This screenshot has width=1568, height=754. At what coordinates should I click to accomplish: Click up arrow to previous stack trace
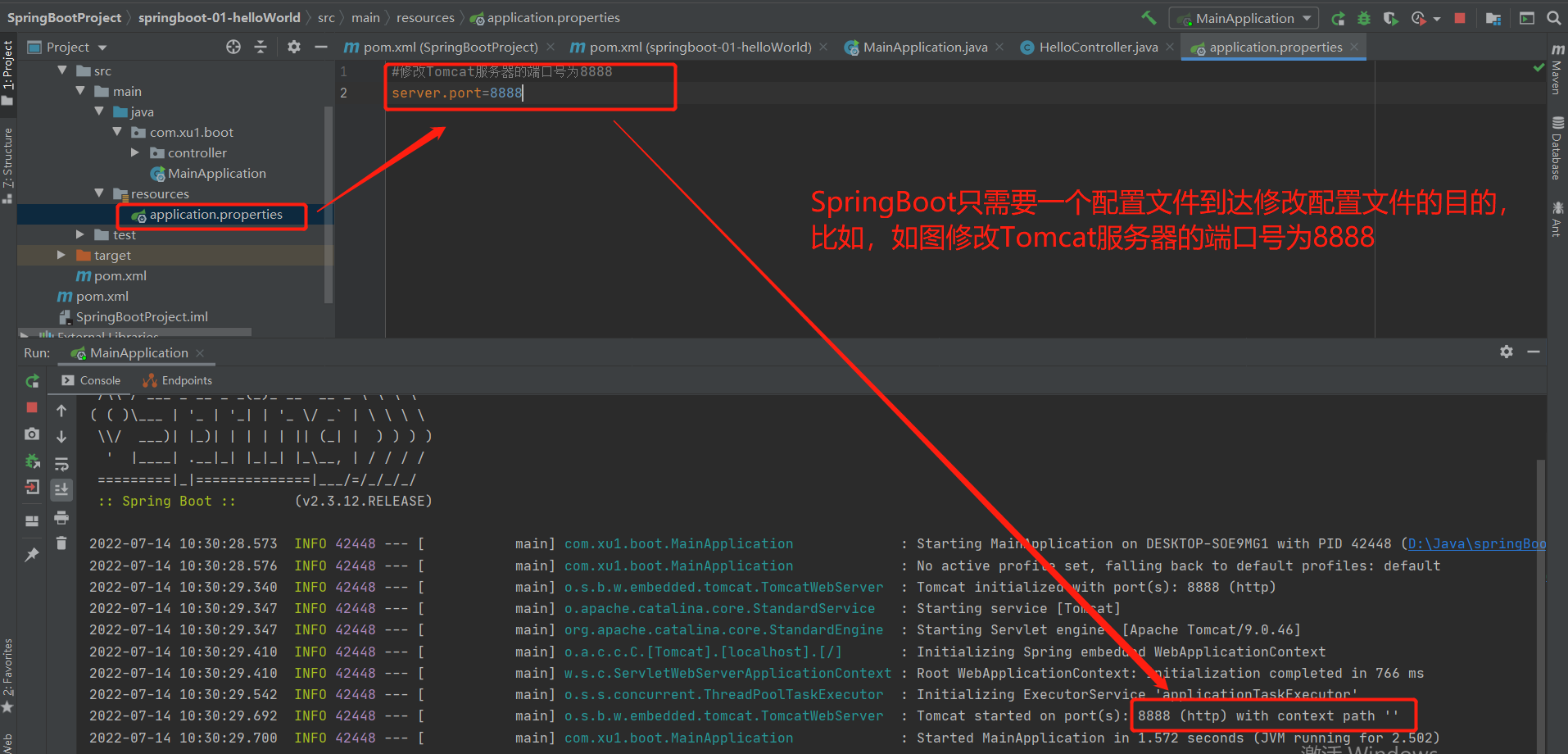click(61, 410)
